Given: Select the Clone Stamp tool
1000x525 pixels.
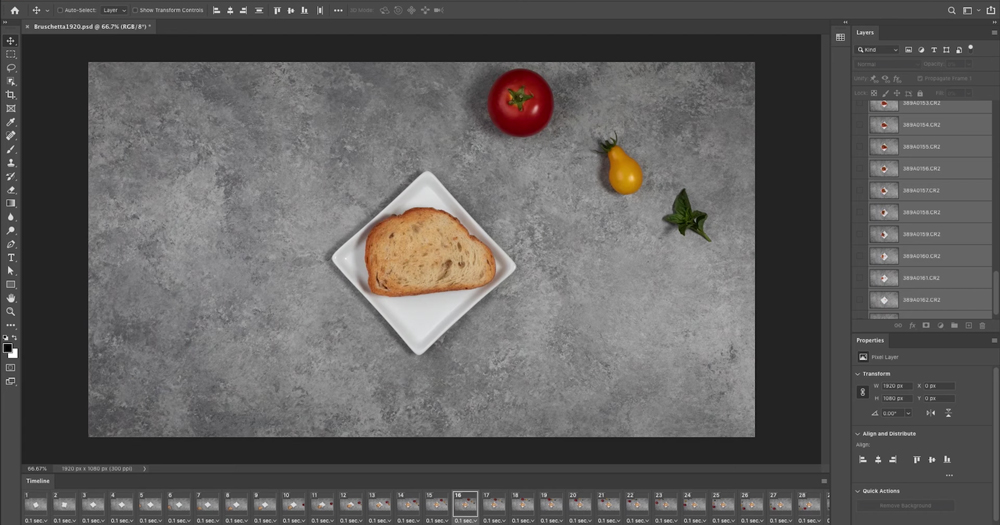Looking at the screenshot, I should [x=11, y=163].
